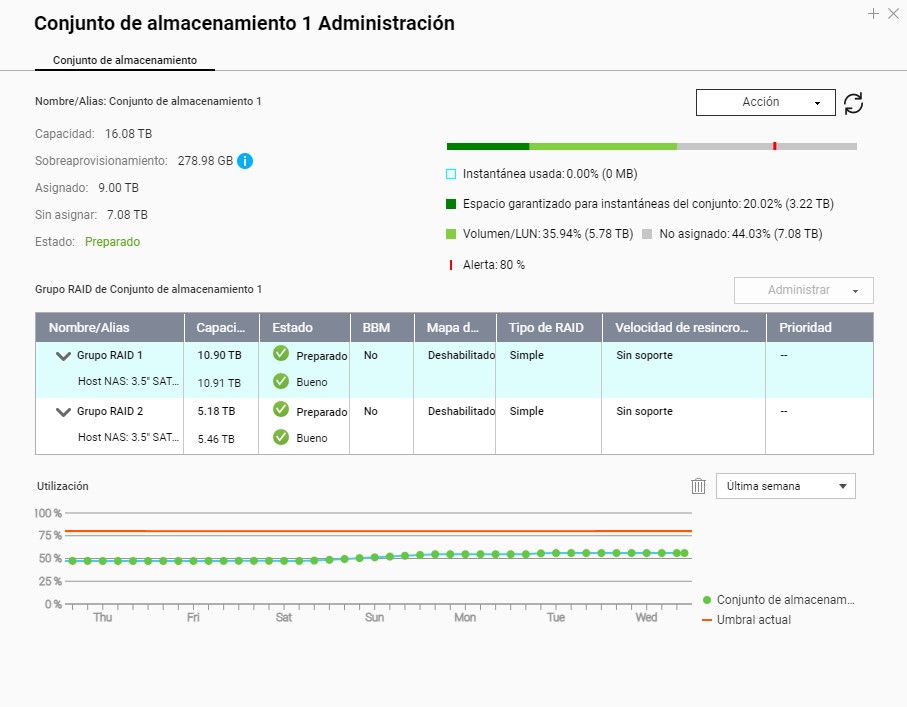Click the Tipo de RAID column header
Screen dimensions: 907x707
[x=548, y=327]
